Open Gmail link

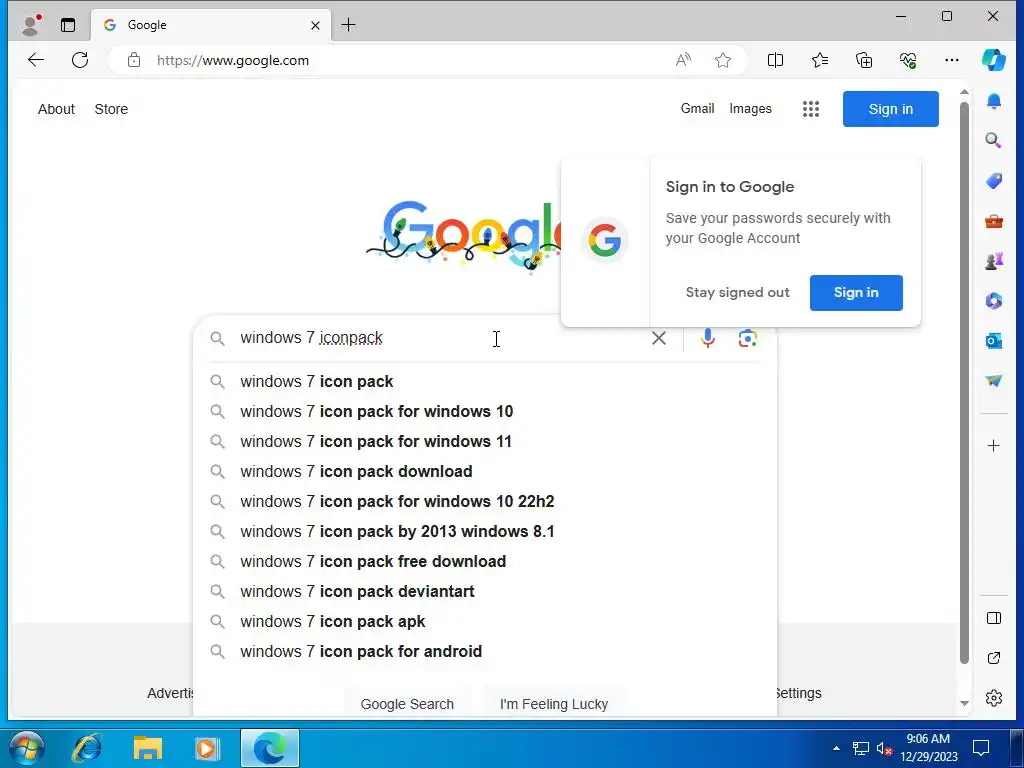tap(697, 108)
